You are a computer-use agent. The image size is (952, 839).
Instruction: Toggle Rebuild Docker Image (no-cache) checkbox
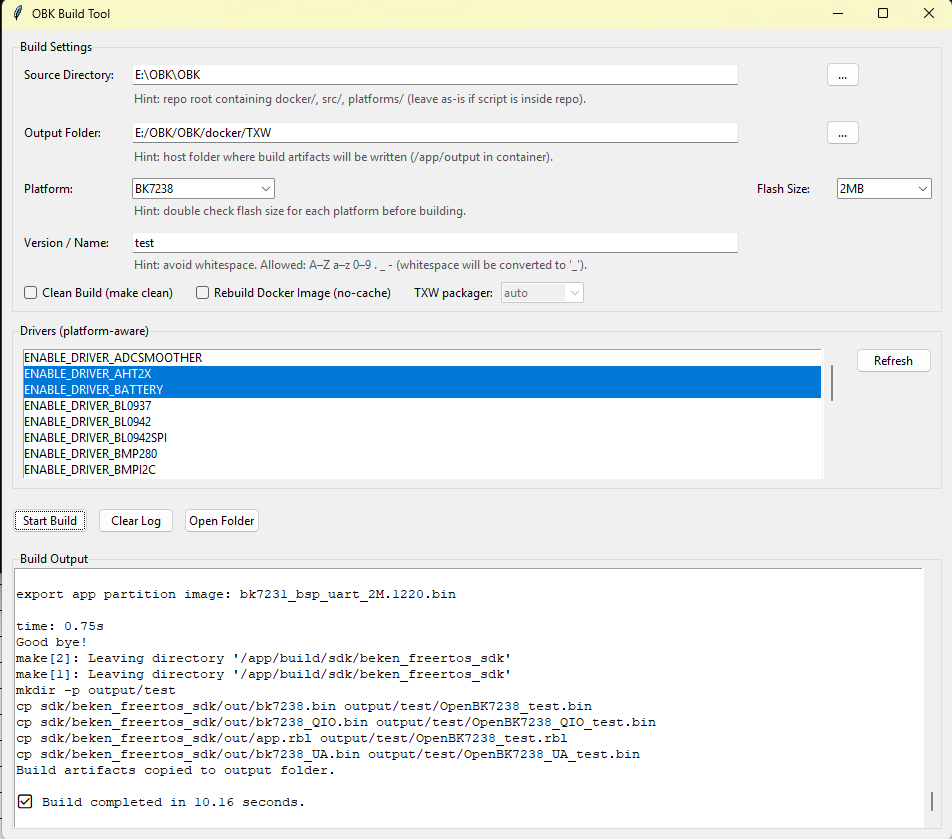203,293
